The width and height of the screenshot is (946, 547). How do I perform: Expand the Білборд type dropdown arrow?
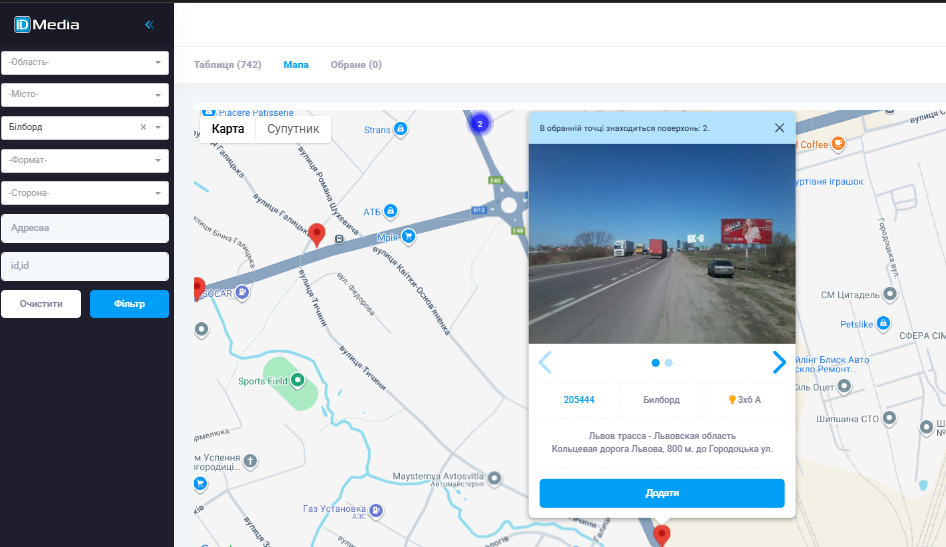(158, 127)
